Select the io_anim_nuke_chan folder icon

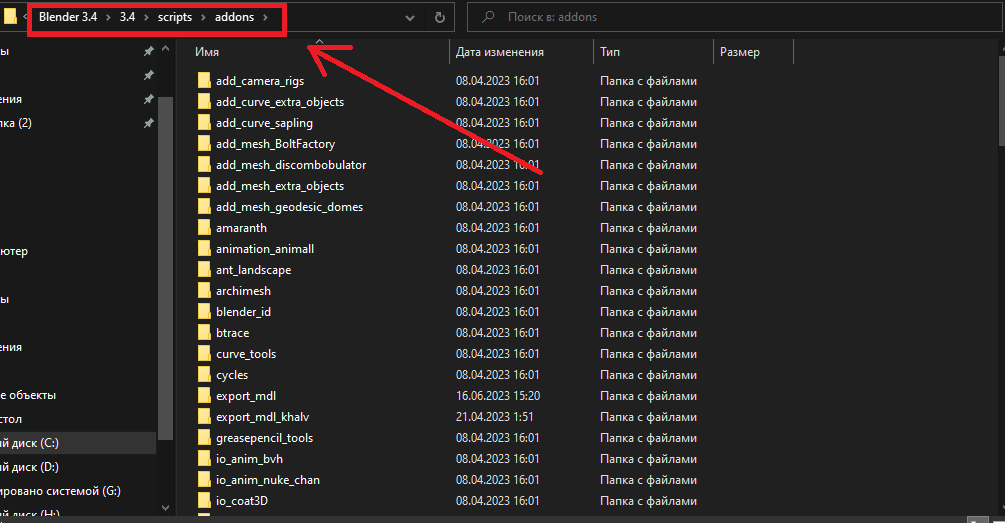click(204, 479)
